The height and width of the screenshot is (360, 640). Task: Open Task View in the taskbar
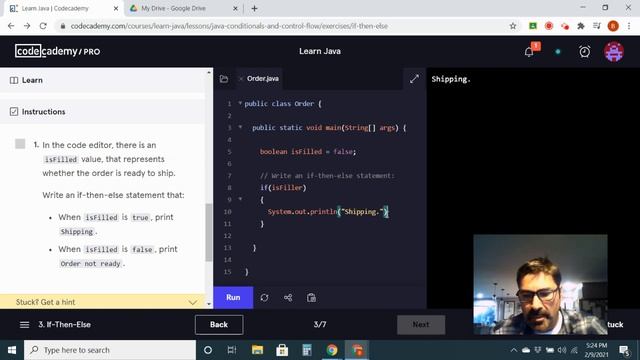232,350
